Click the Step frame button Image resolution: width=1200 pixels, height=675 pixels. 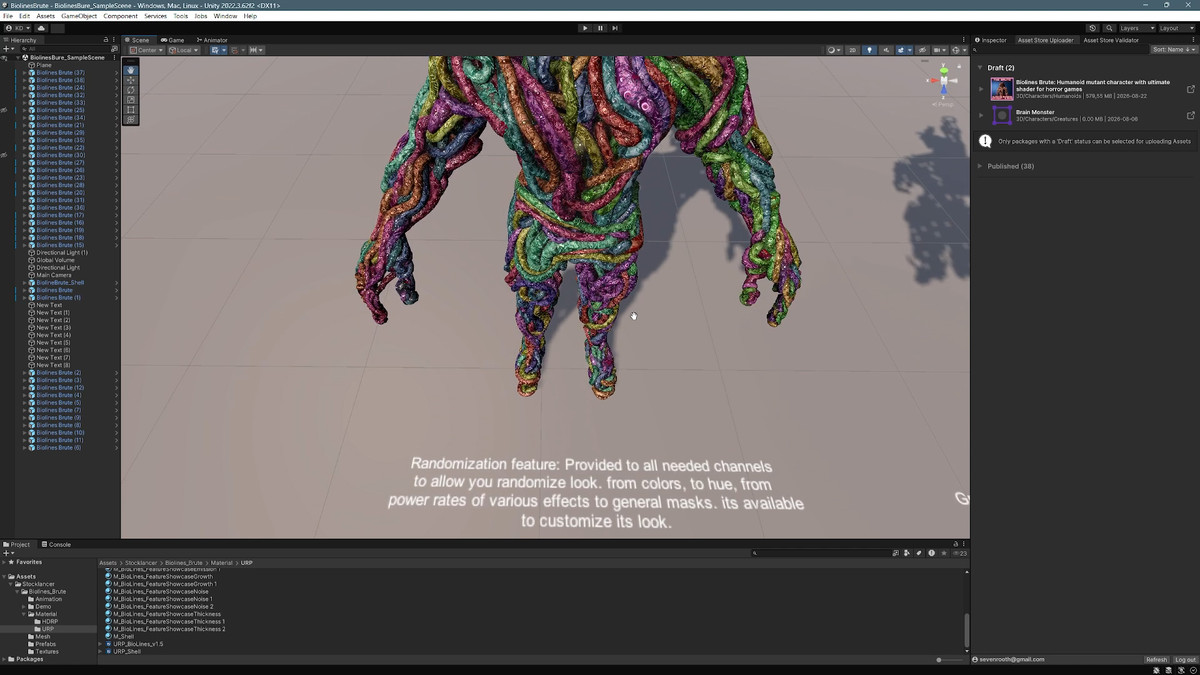tap(615, 28)
